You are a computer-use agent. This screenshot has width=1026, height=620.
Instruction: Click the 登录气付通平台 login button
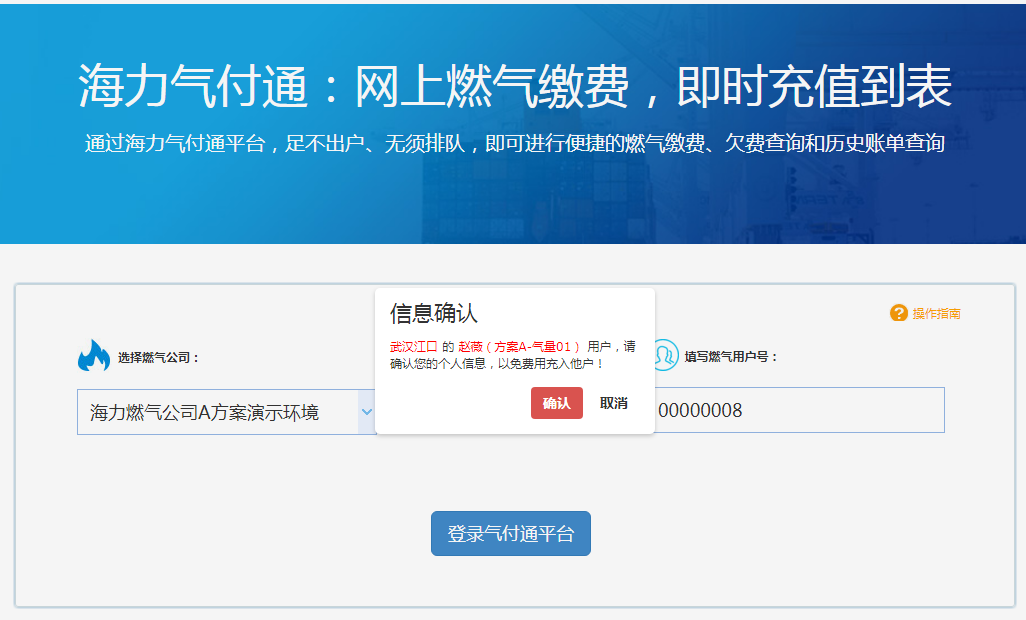510,534
